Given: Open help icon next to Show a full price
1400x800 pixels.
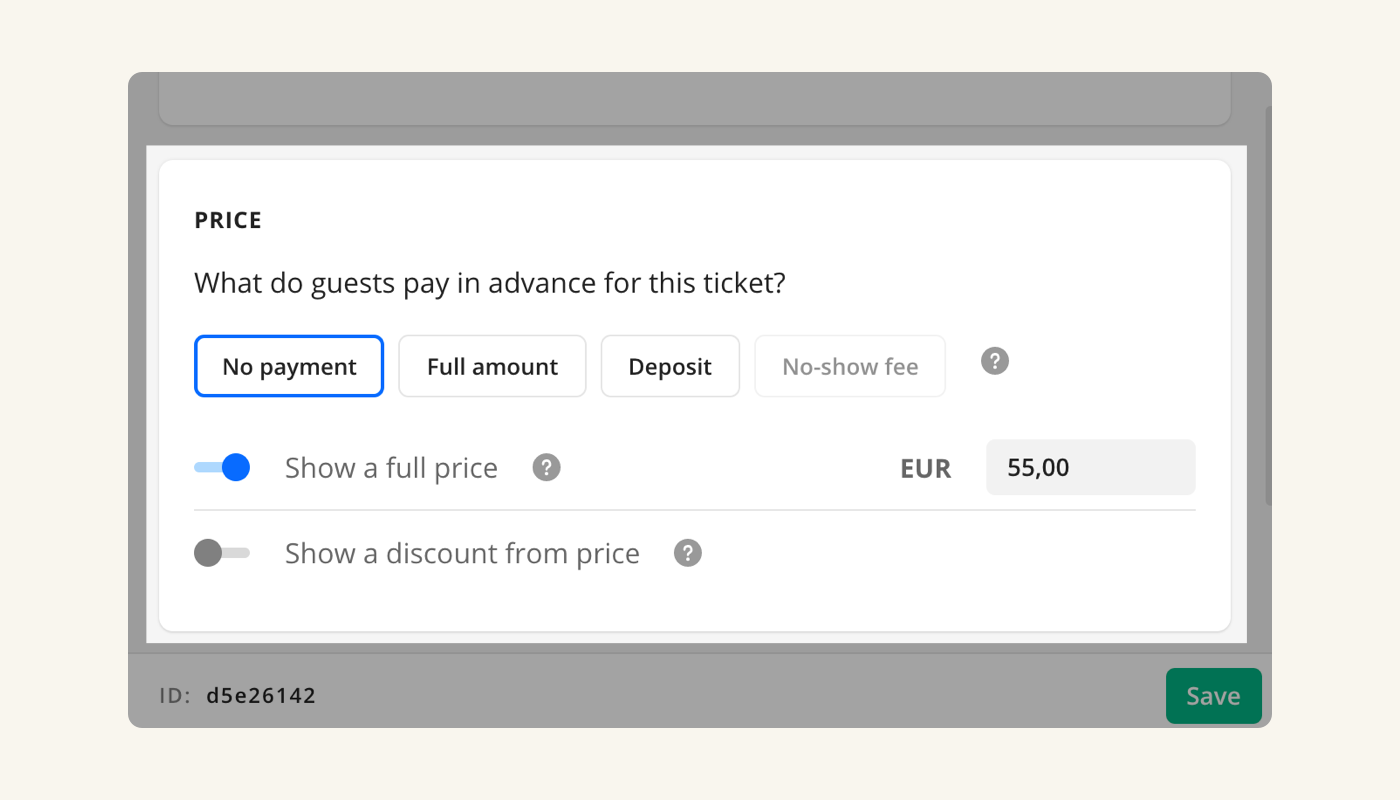Looking at the screenshot, I should [546, 467].
